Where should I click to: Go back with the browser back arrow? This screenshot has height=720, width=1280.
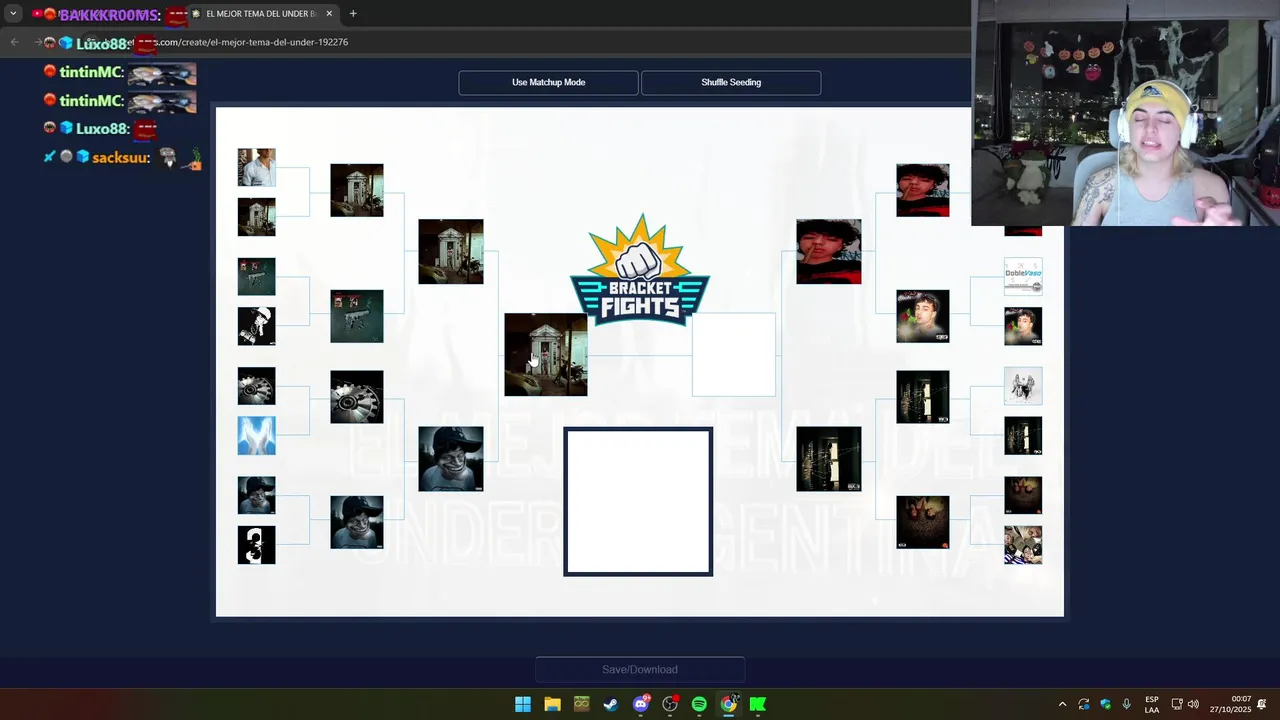coord(14,42)
